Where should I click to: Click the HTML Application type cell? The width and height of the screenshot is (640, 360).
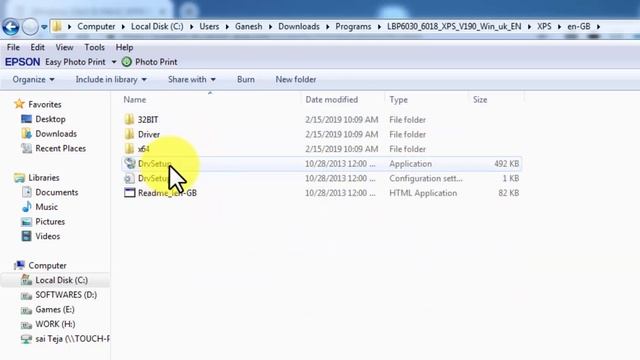423,193
